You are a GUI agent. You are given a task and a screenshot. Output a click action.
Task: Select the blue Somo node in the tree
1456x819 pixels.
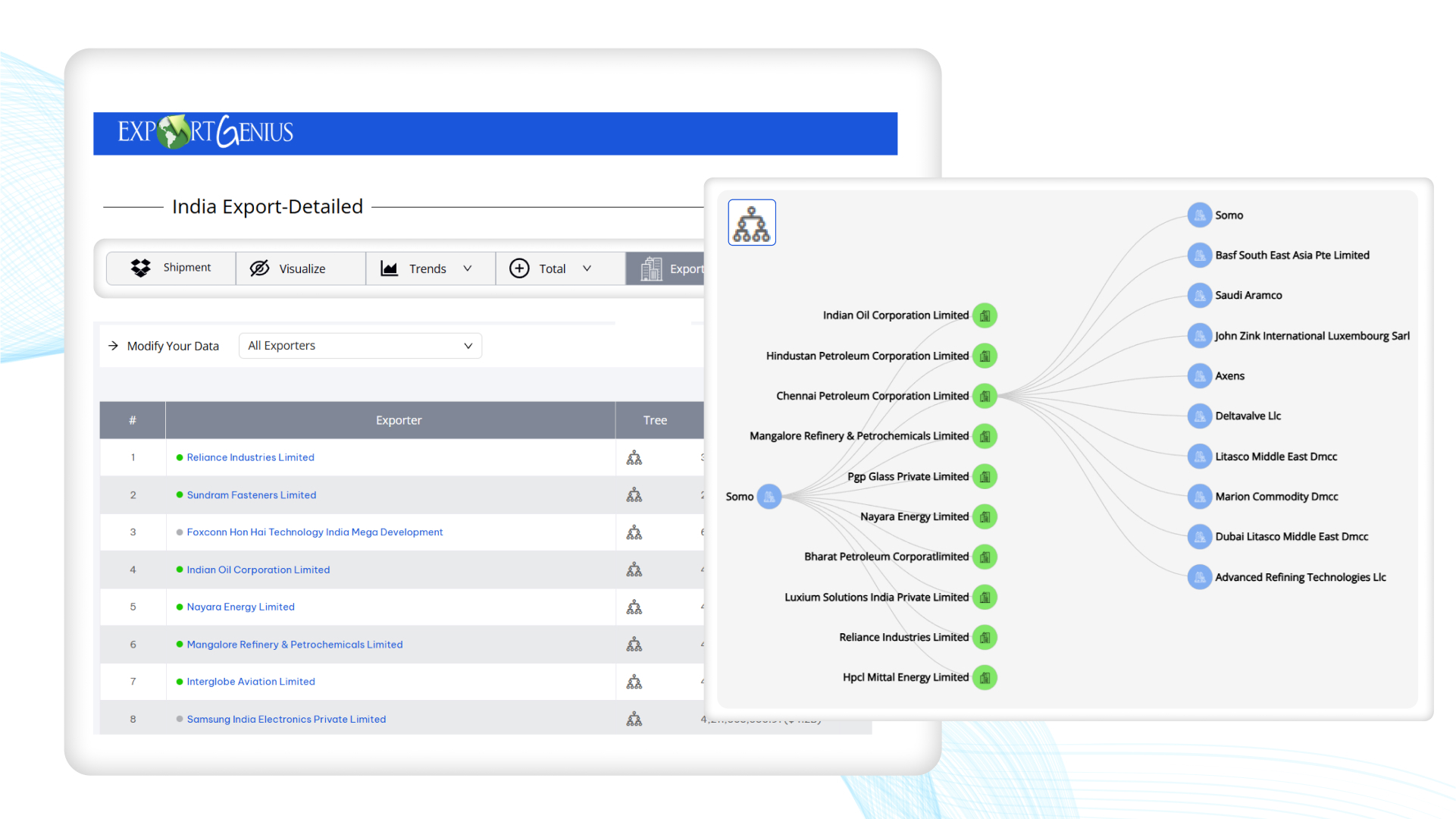769,496
